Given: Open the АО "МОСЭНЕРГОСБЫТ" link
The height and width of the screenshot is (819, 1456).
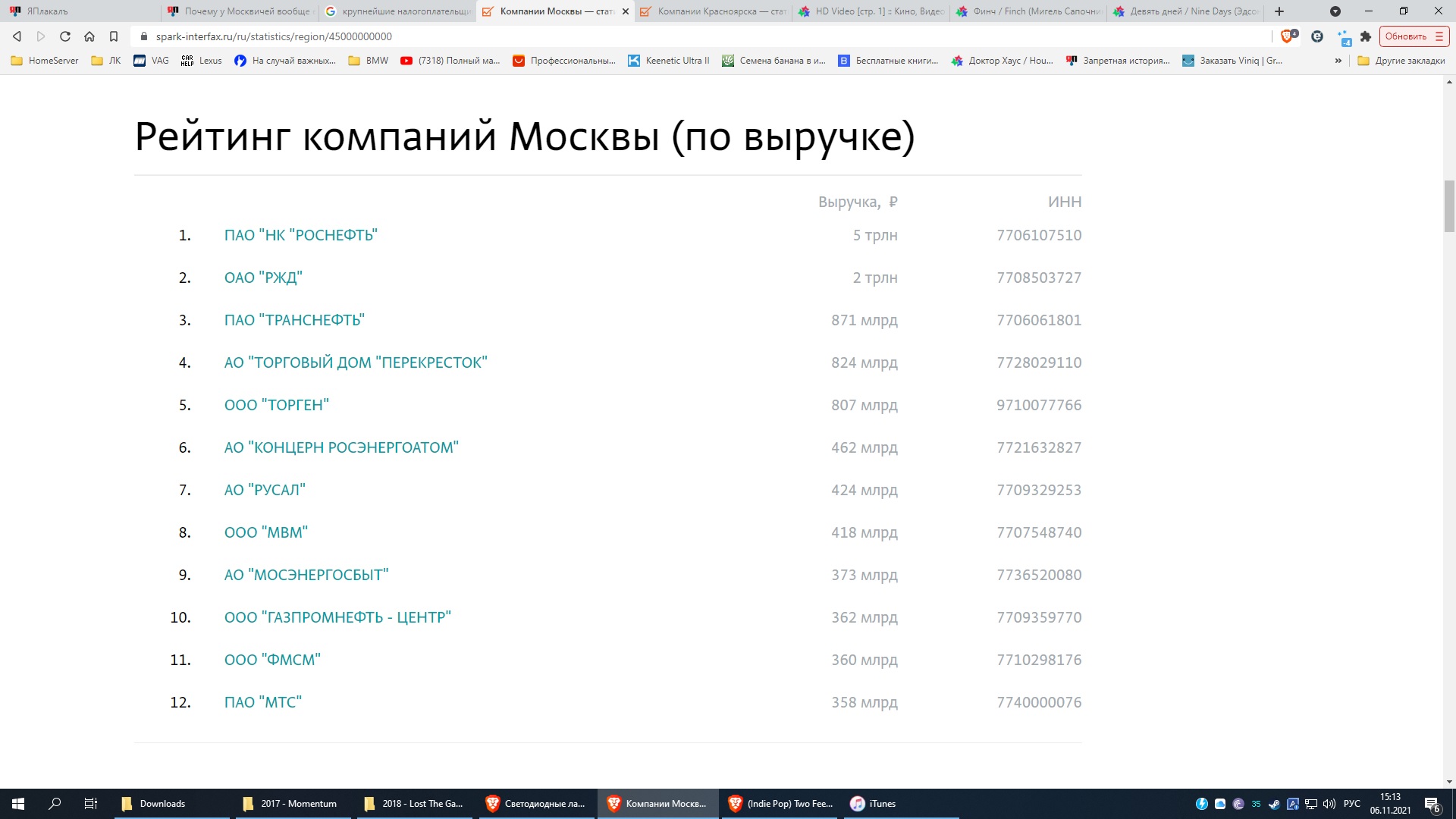Looking at the screenshot, I should click(x=306, y=575).
